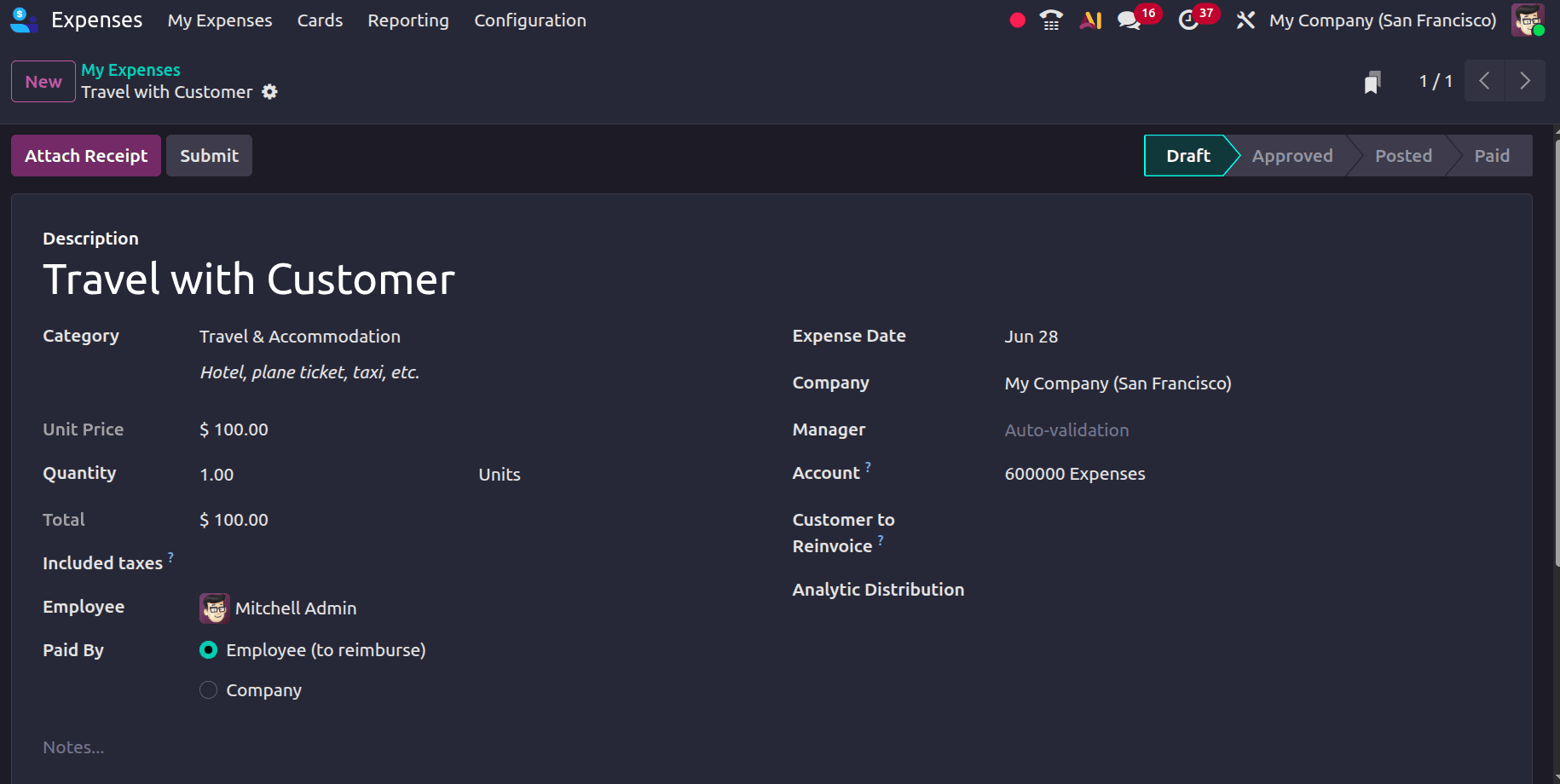Open the messages icon with 16 badge
The image size is (1560, 784).
click(x=1130, y=20)
